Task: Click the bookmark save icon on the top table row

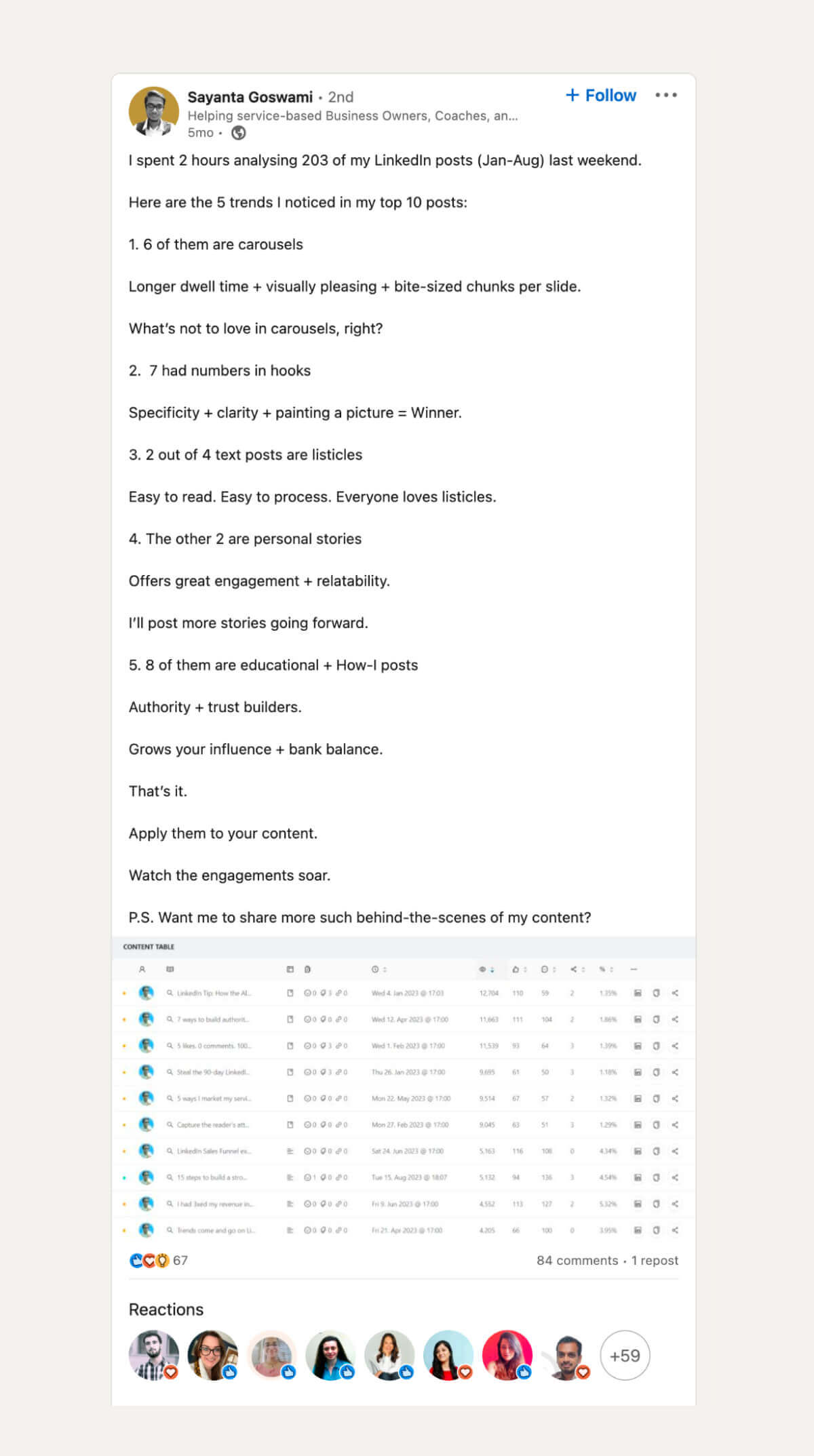Action: pyautogui.click(x=638, y=992)
